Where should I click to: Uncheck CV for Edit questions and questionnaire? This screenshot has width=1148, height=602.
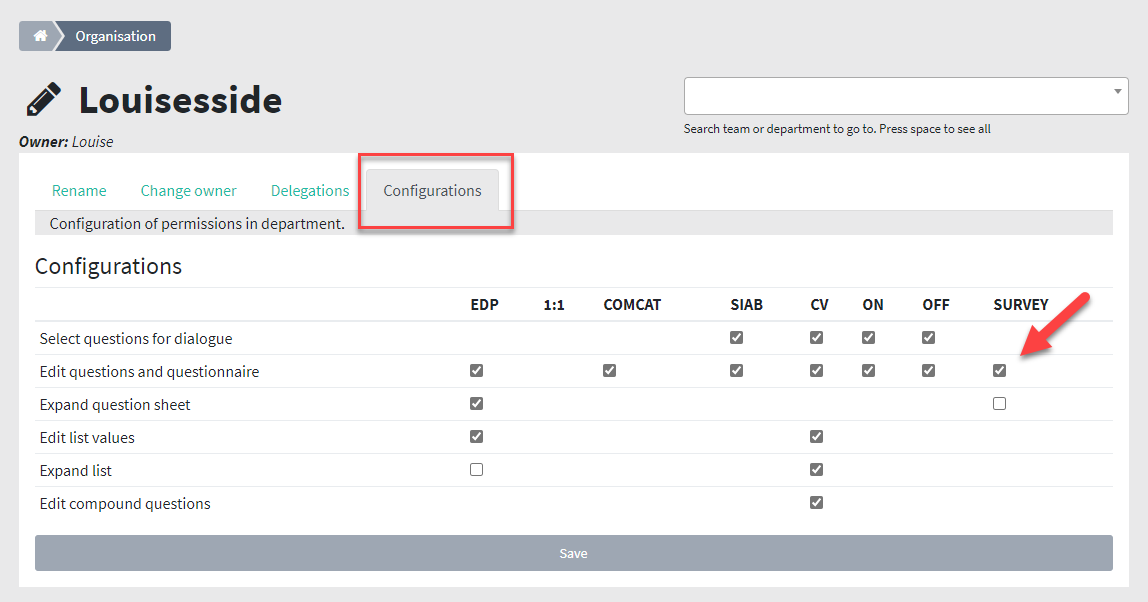click(816, 371)
